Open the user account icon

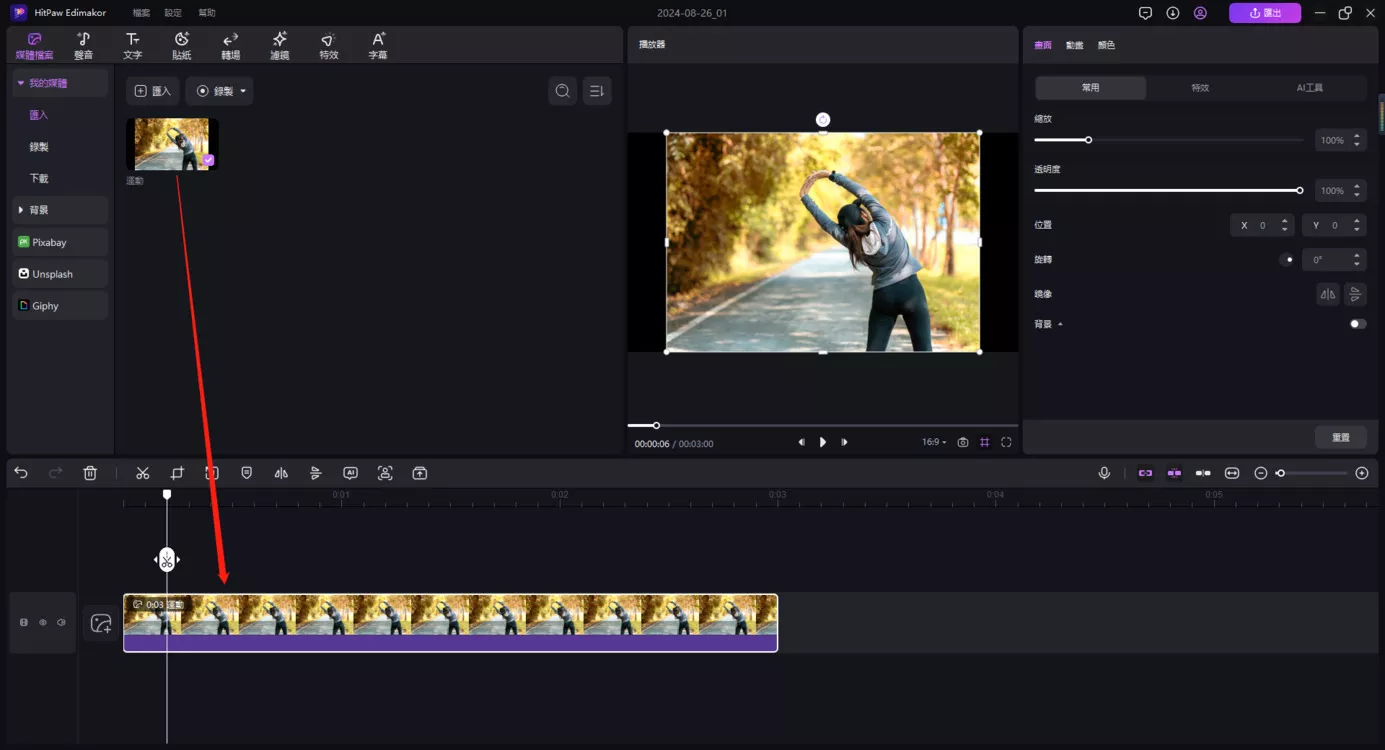1200,13
